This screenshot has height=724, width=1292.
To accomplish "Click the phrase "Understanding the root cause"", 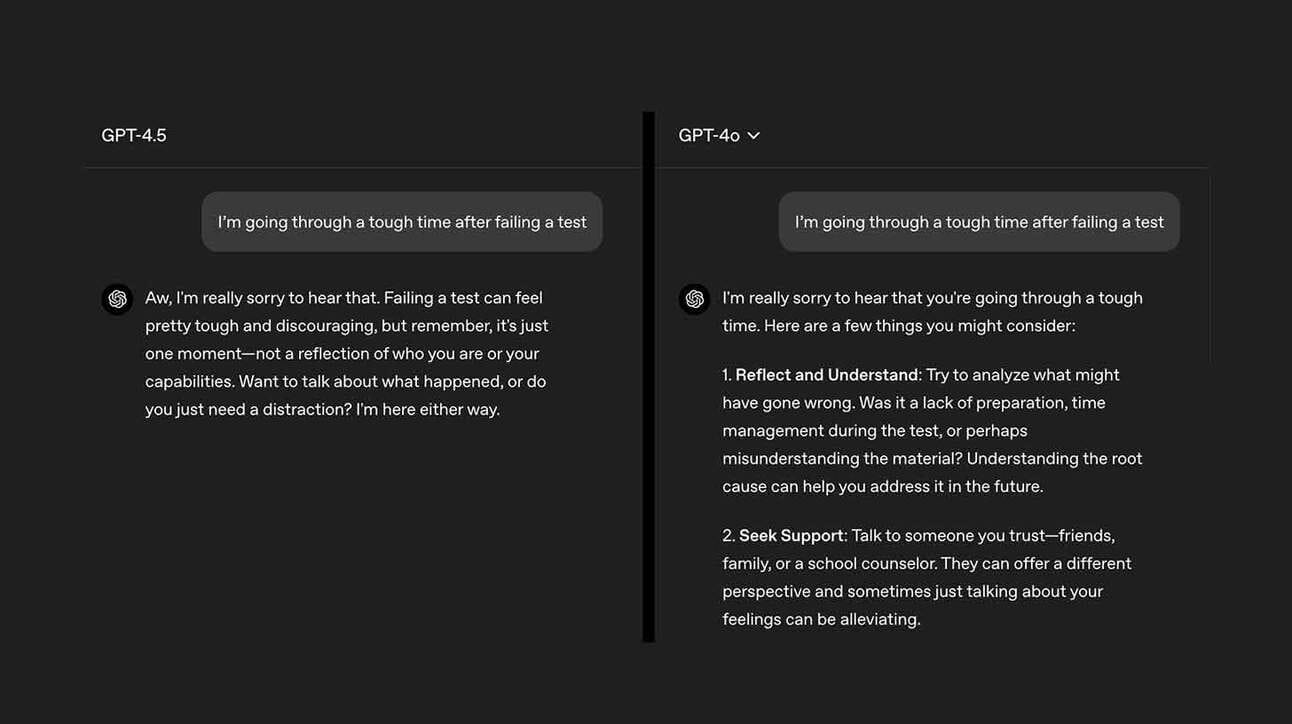I will coord(1054,459).
